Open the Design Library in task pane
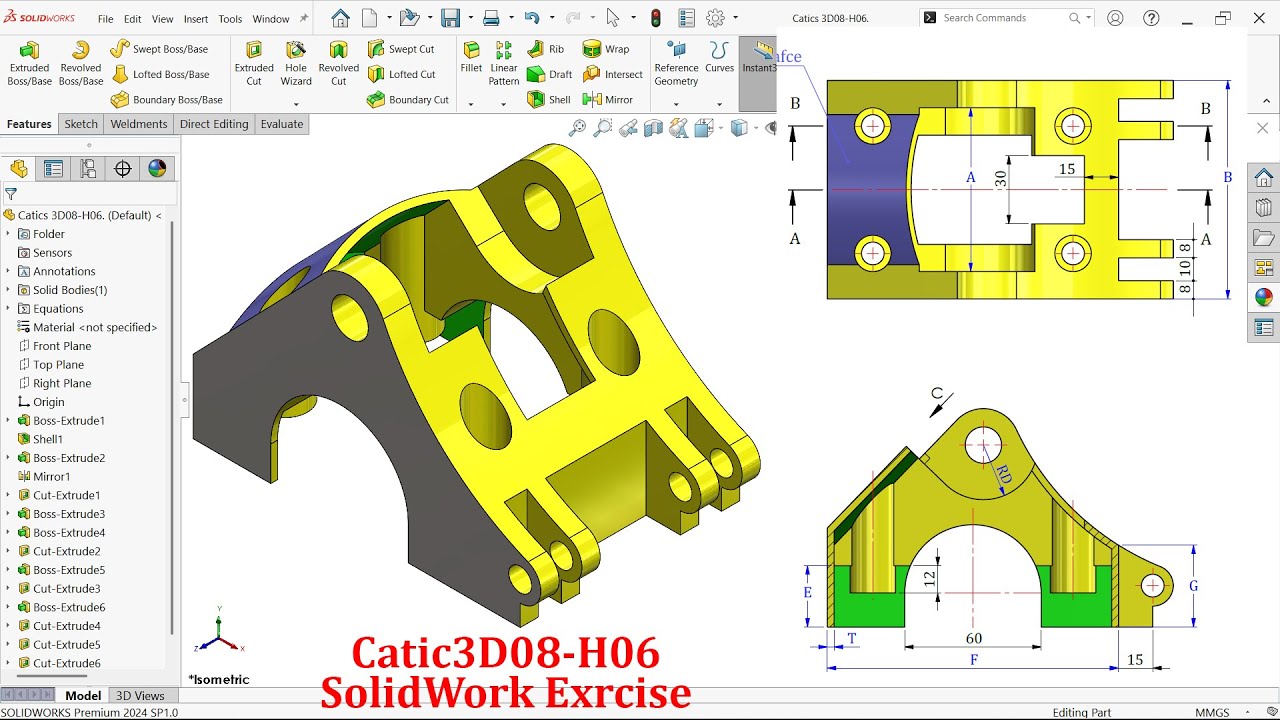 [x=1264, y=208]
